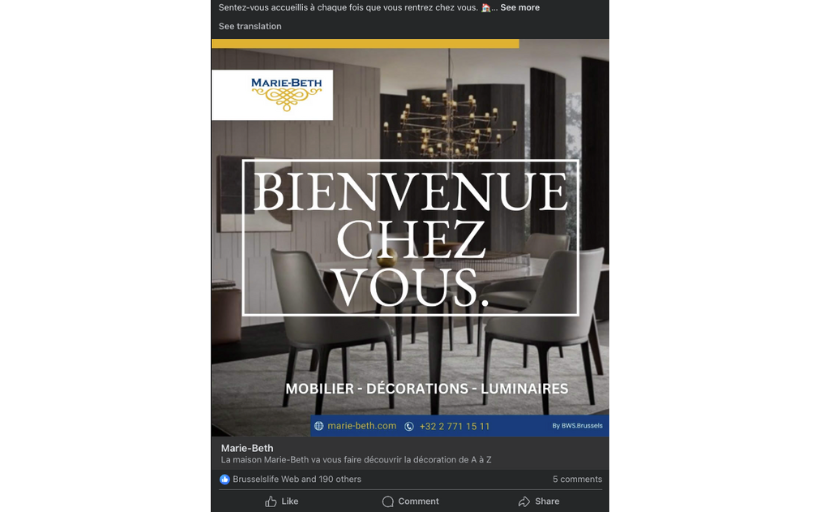Click the Comment button label
This screenshot has width=820, height=512.
[418, 501]
